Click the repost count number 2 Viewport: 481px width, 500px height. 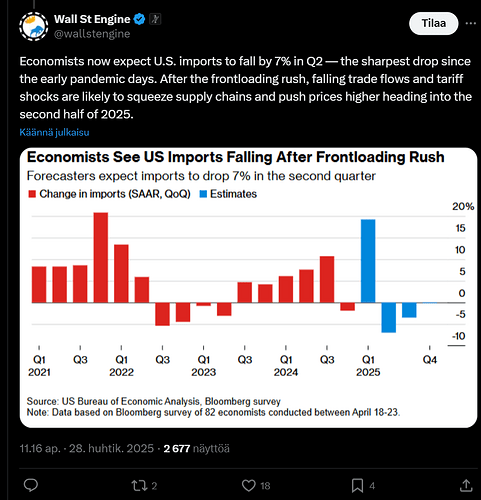(154, 486)
